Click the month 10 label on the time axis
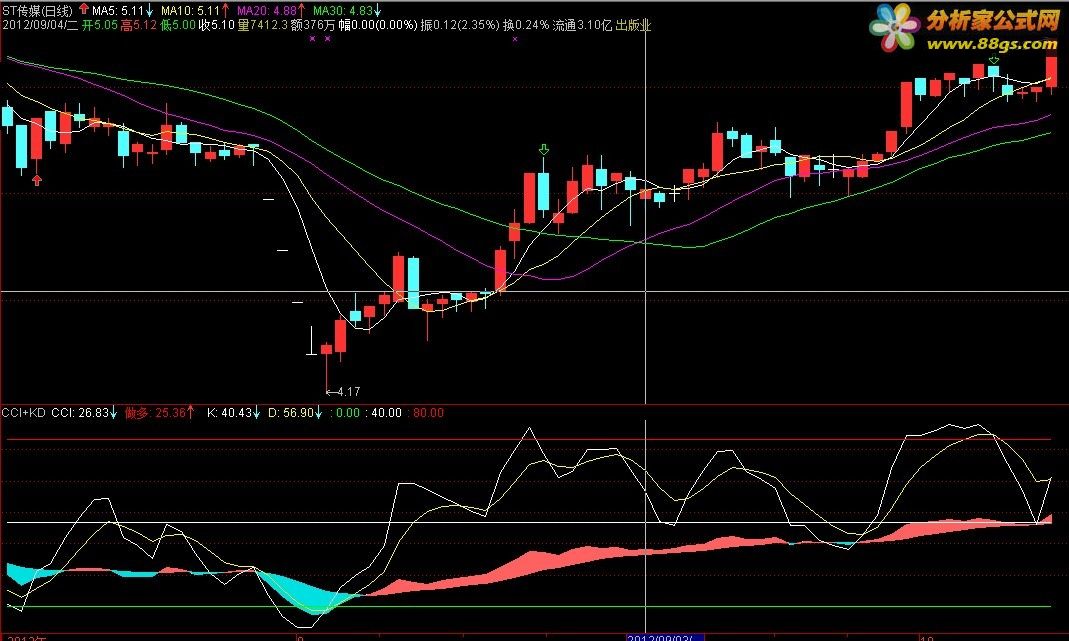This screenshot has width=1069, height=641. 927,638
